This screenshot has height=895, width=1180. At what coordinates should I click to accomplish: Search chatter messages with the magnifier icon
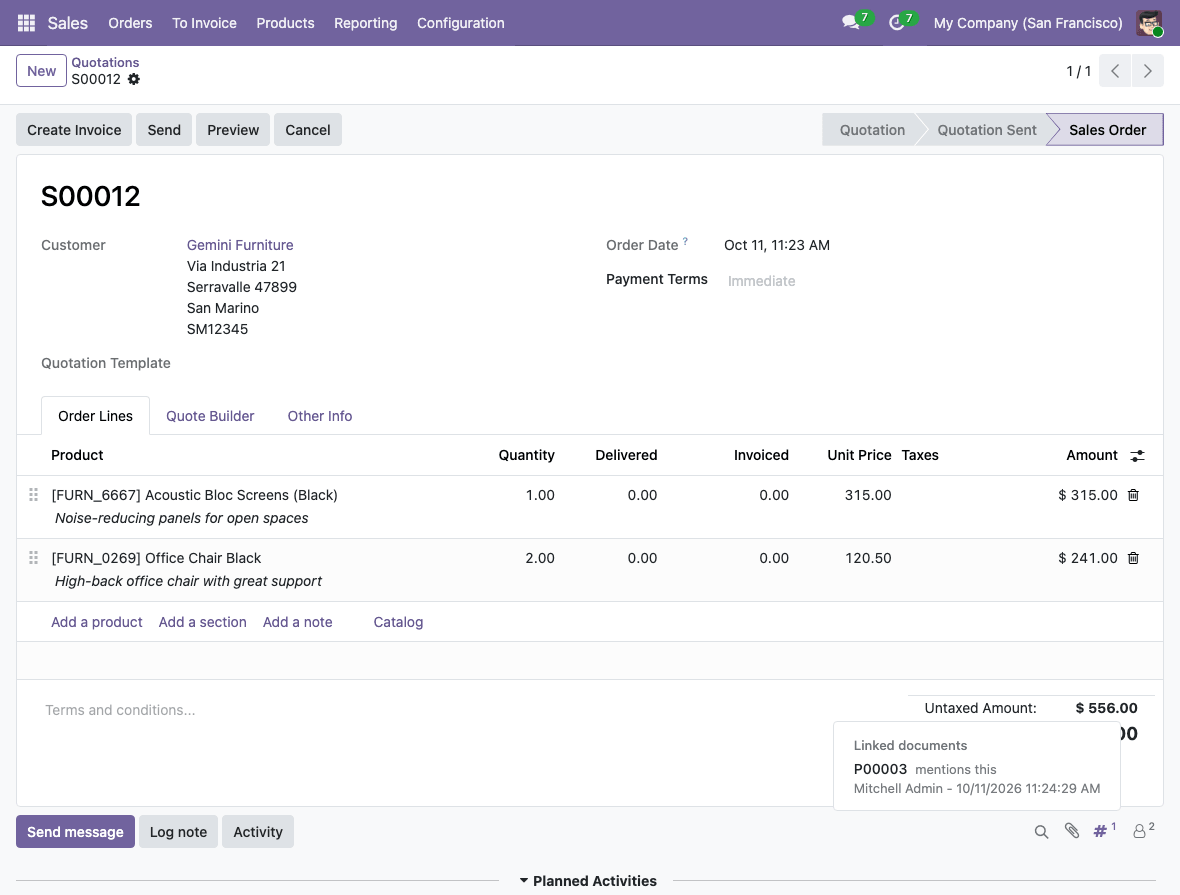point(1041,832)
